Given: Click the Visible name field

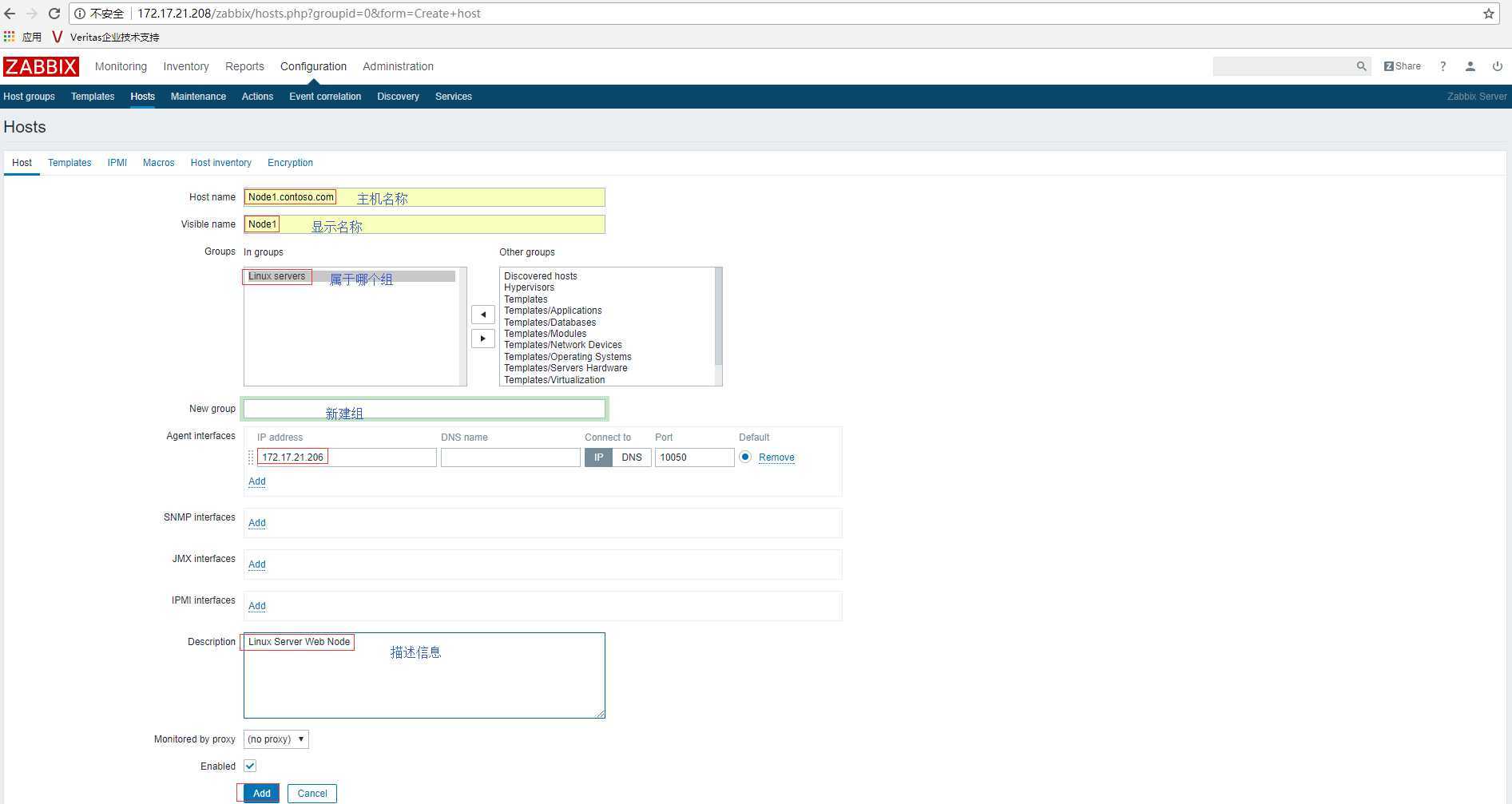Looking at the screenshot, I should coord(424,224).
